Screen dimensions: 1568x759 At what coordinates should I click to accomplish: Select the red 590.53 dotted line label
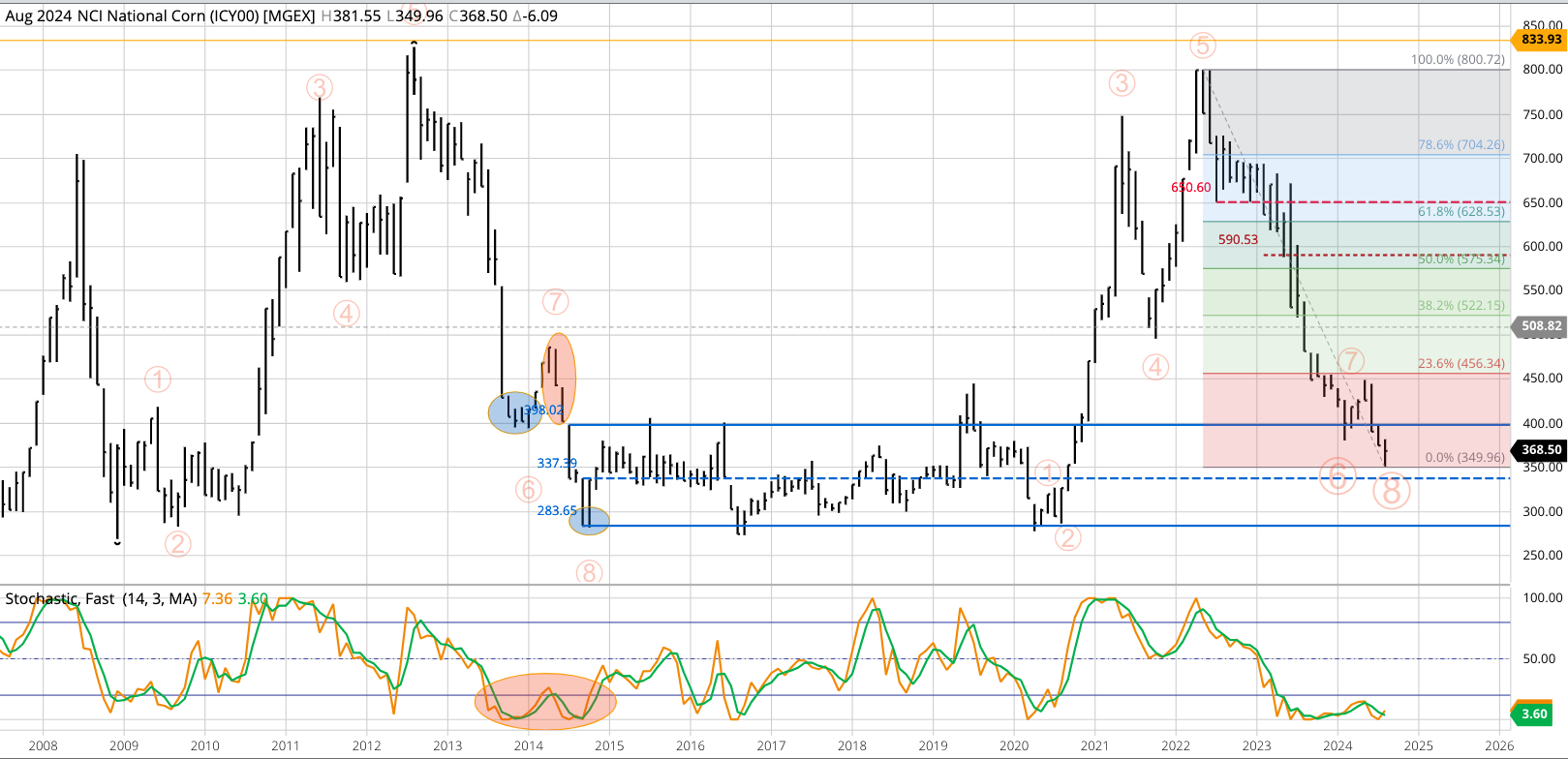1238,239
